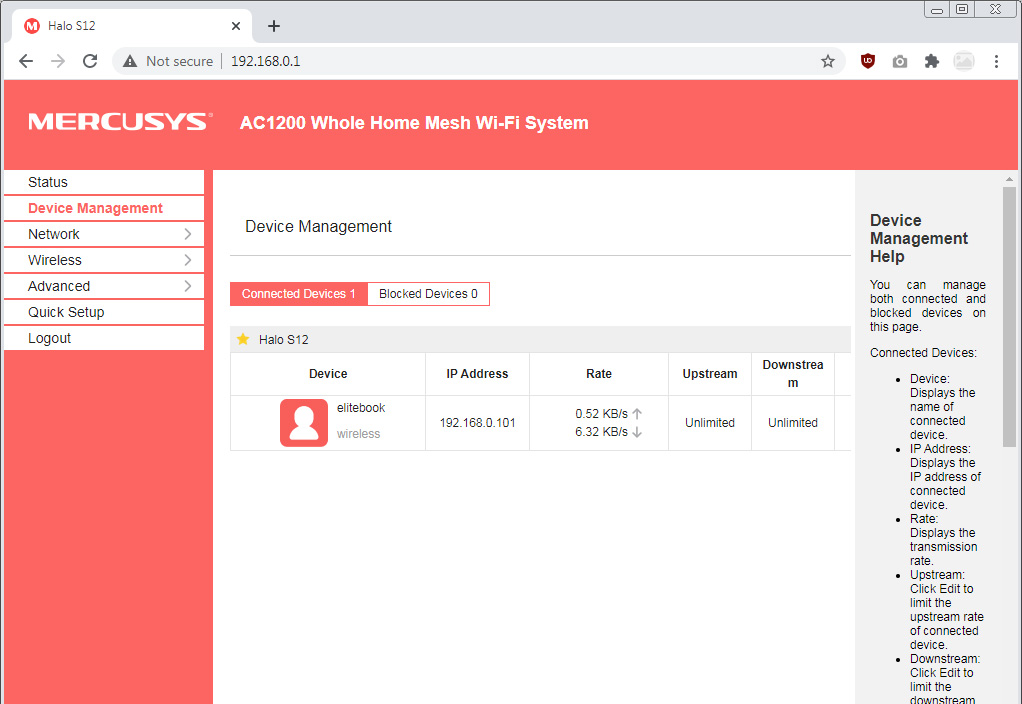Click the 0.52 KB/s upload rate
Image resolution: width=1022 pixels, height=704 pixels.
point(601,414)
